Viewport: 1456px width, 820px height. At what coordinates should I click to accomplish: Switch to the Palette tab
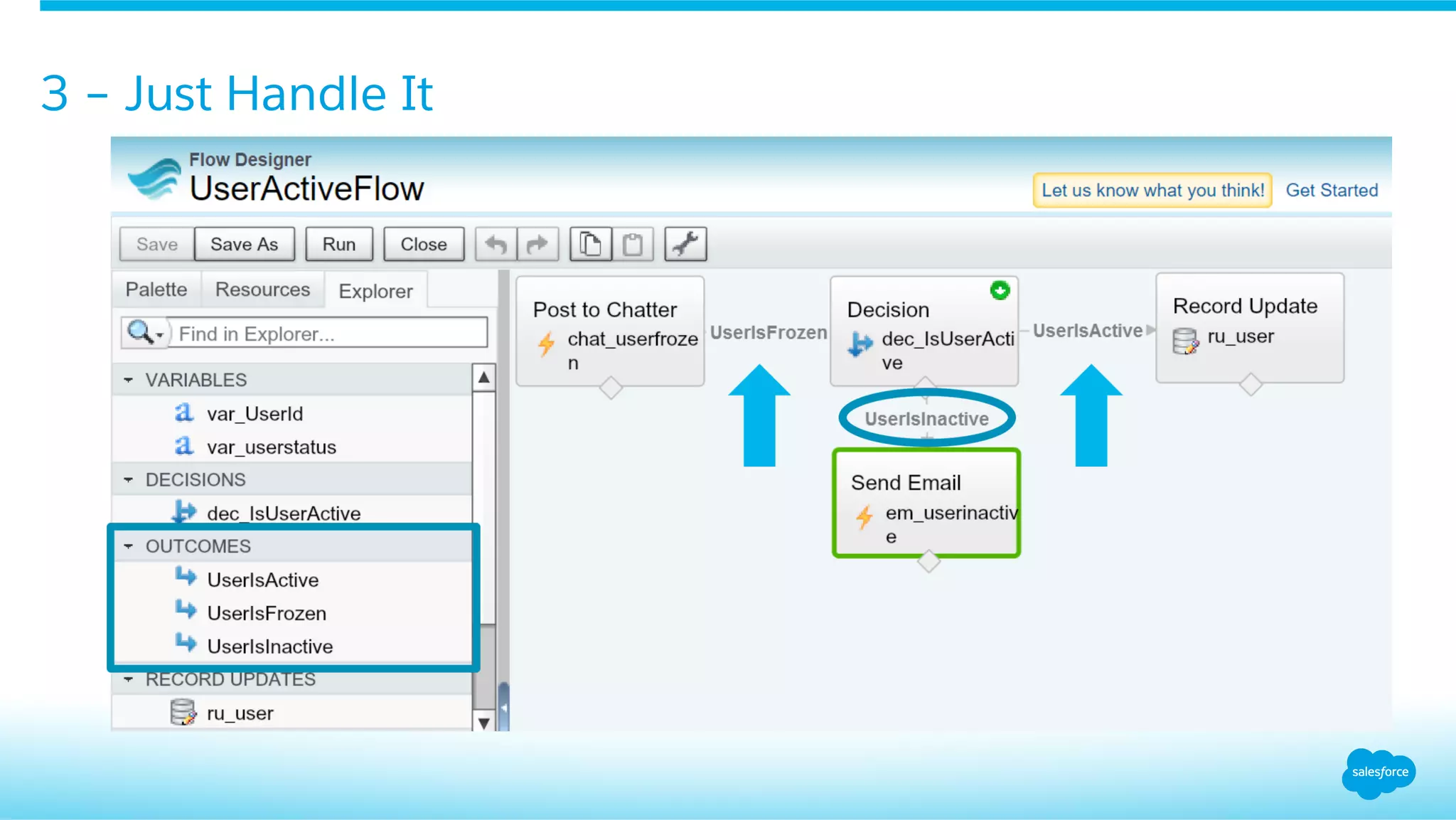coord(156,290)
